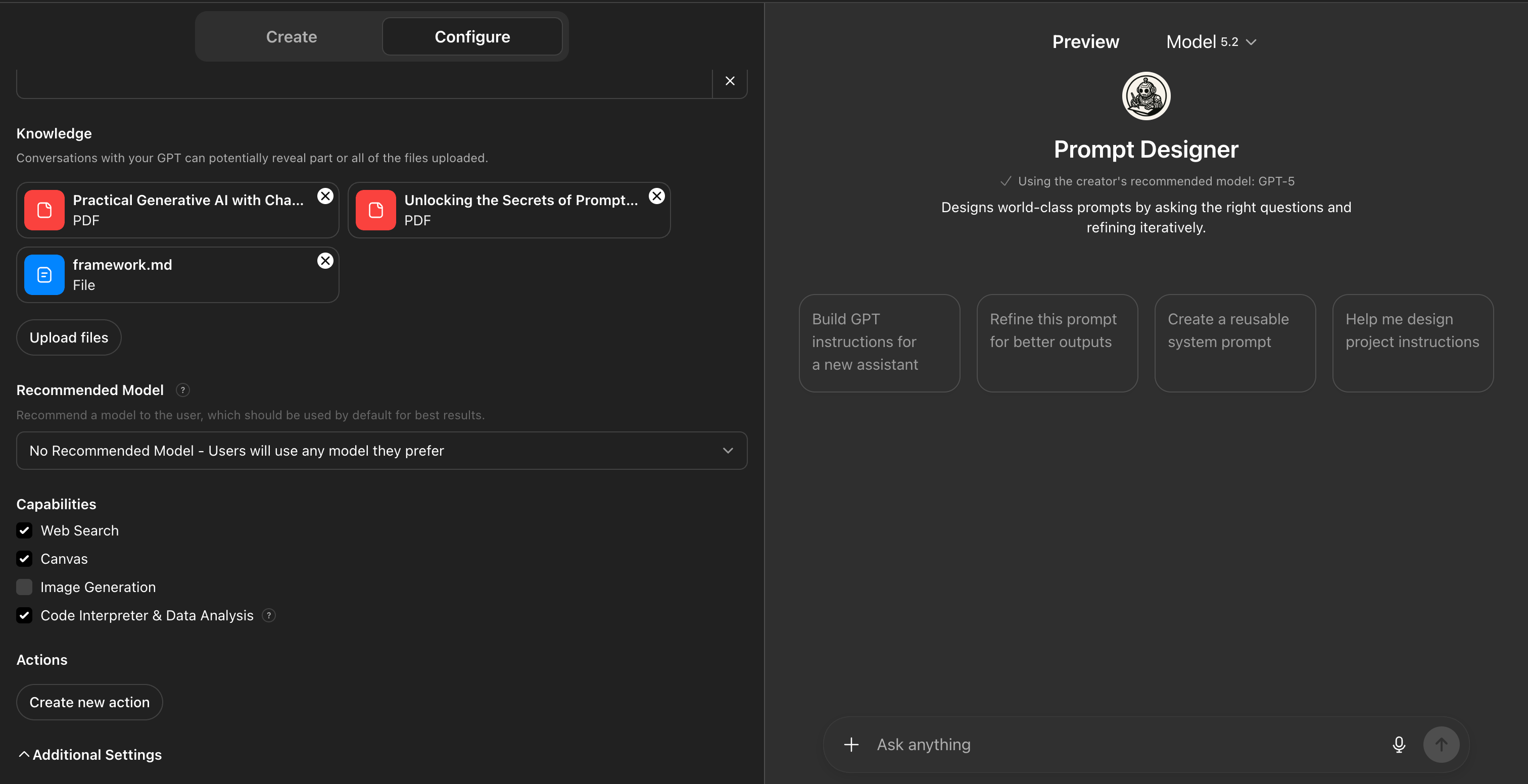Click the Upload files button
Screen dimensions: 1528x784
point(68,337)
